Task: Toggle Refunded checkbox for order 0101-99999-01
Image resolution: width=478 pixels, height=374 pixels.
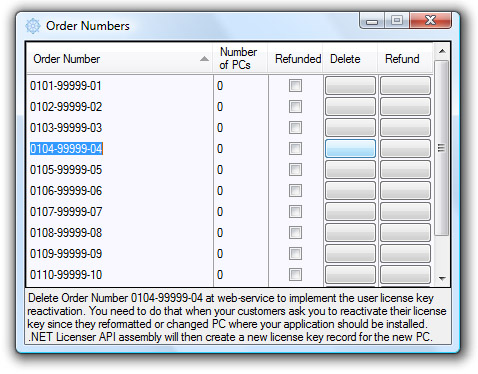Action: tap(295, 86)
